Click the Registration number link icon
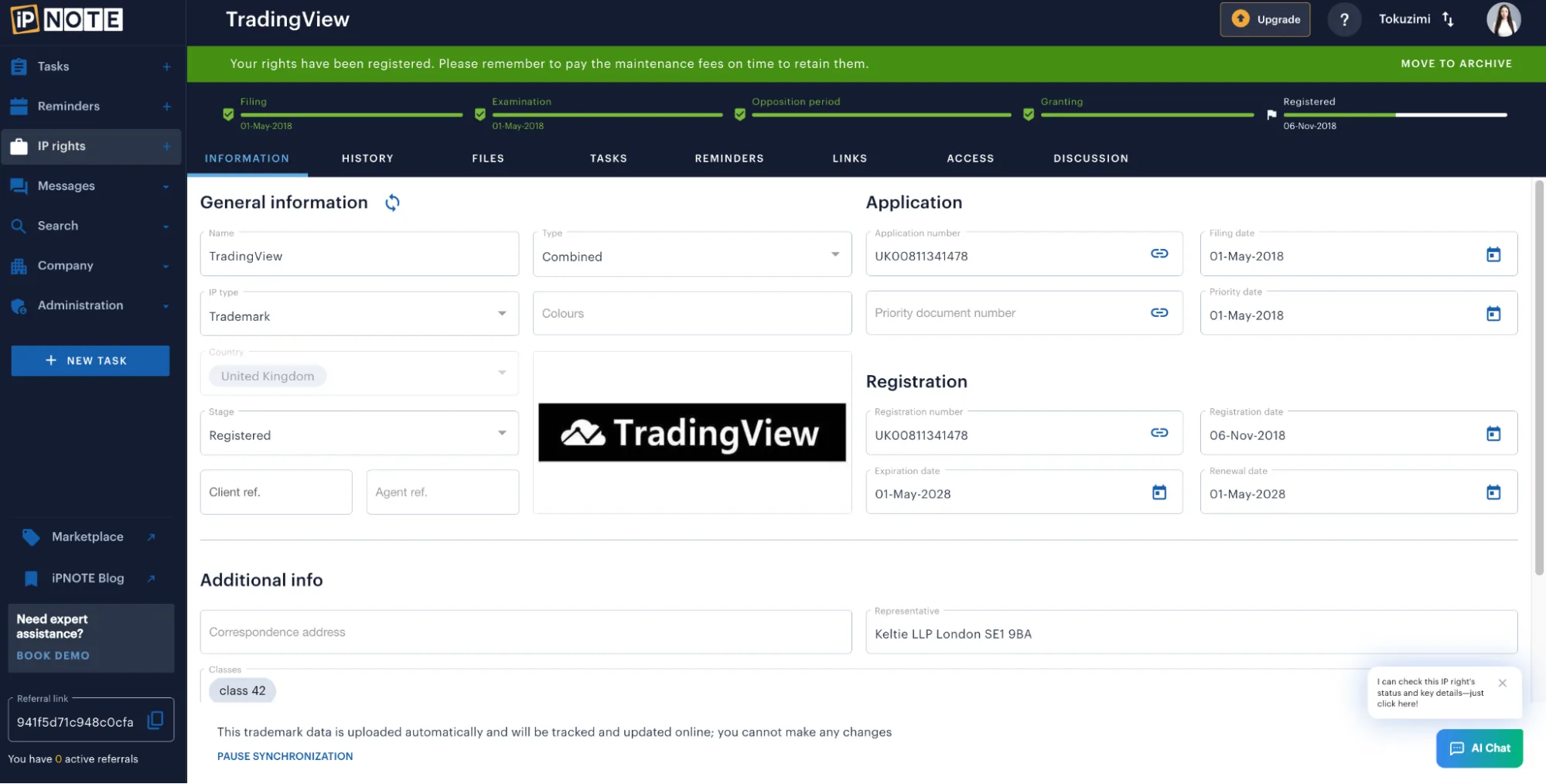This screenshot has width=1546, height=784. 1159,433
